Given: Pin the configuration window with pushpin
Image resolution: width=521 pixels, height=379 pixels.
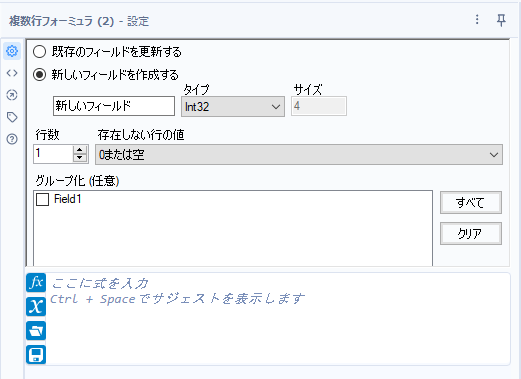Looking at the screenshot, I should tap(501, 20).
